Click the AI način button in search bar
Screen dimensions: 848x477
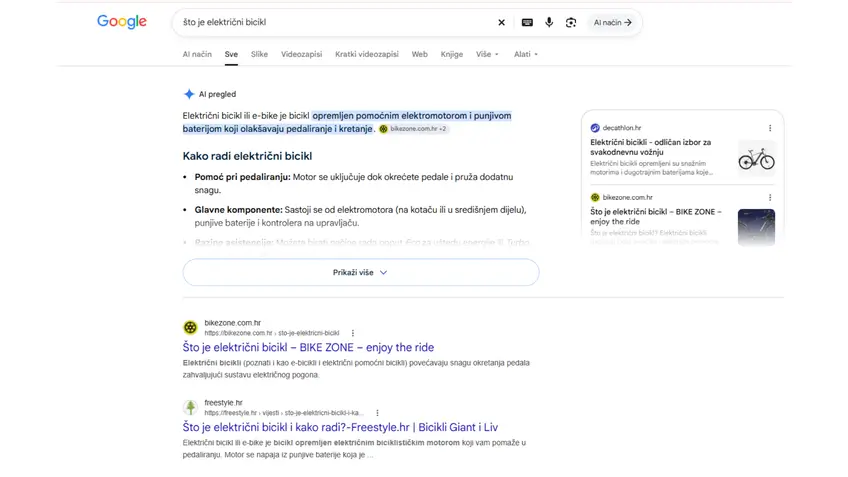click(612, 23)
